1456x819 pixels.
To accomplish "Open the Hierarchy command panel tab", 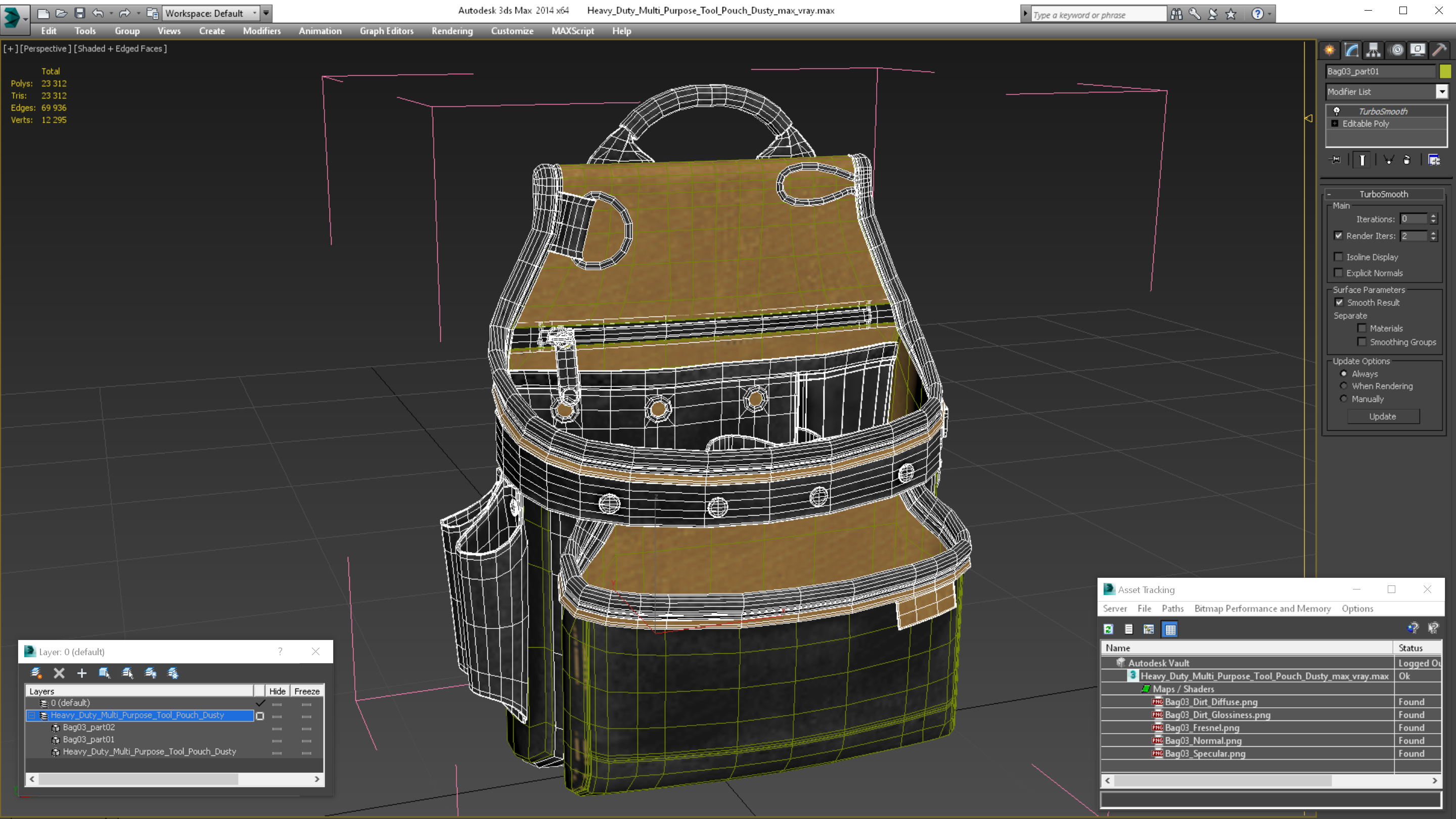I will click(1374, 50).
